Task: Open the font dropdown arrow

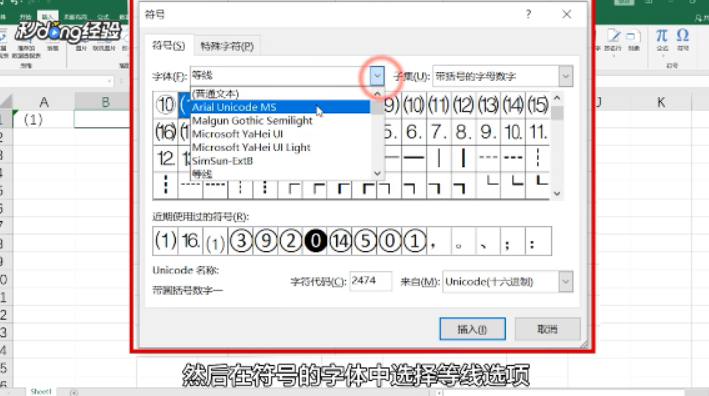Action: coord(377,76)
